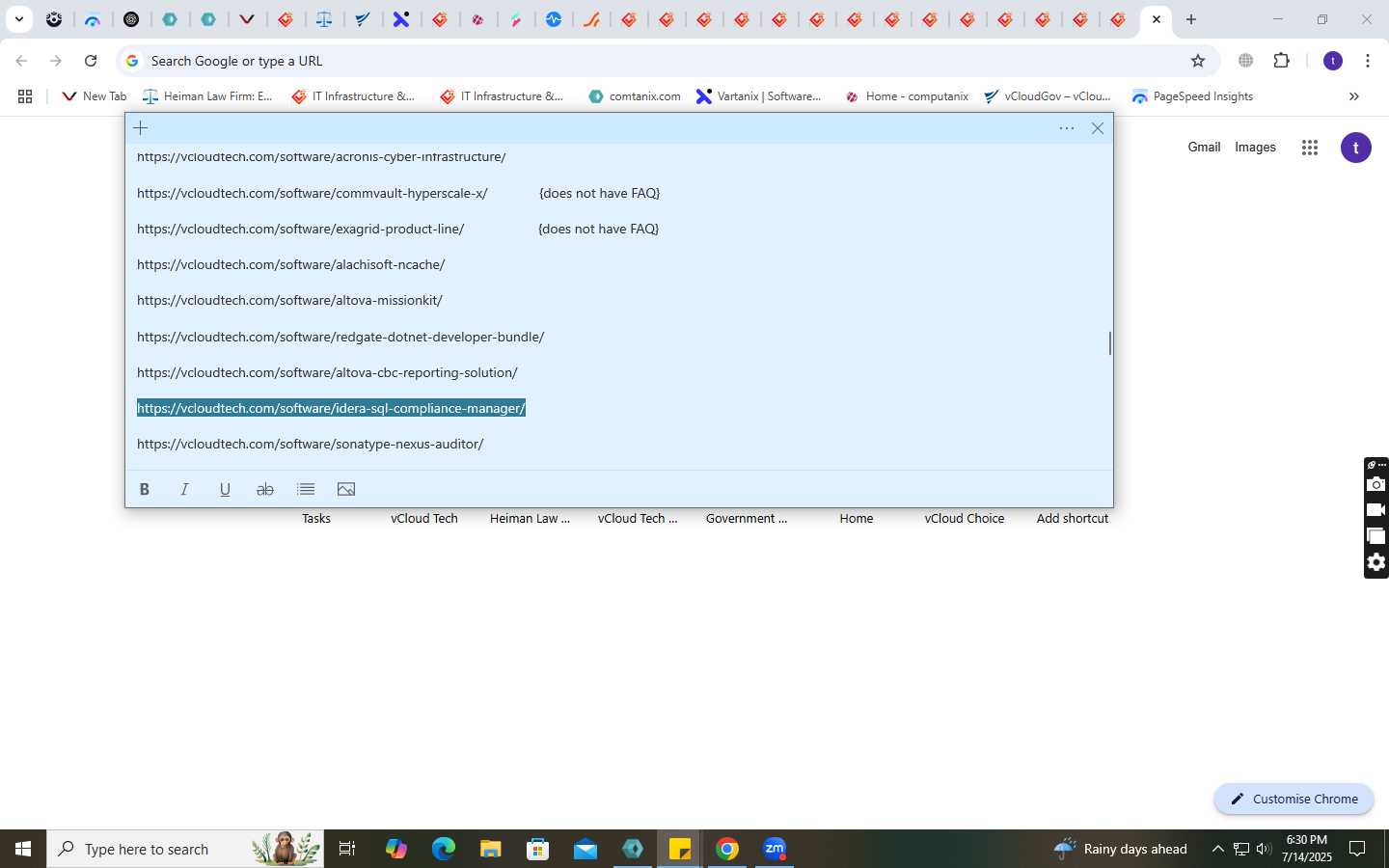Open the vCloud Choice shortcut
This screenshot has height=868, width=1389.
(965, 519)
